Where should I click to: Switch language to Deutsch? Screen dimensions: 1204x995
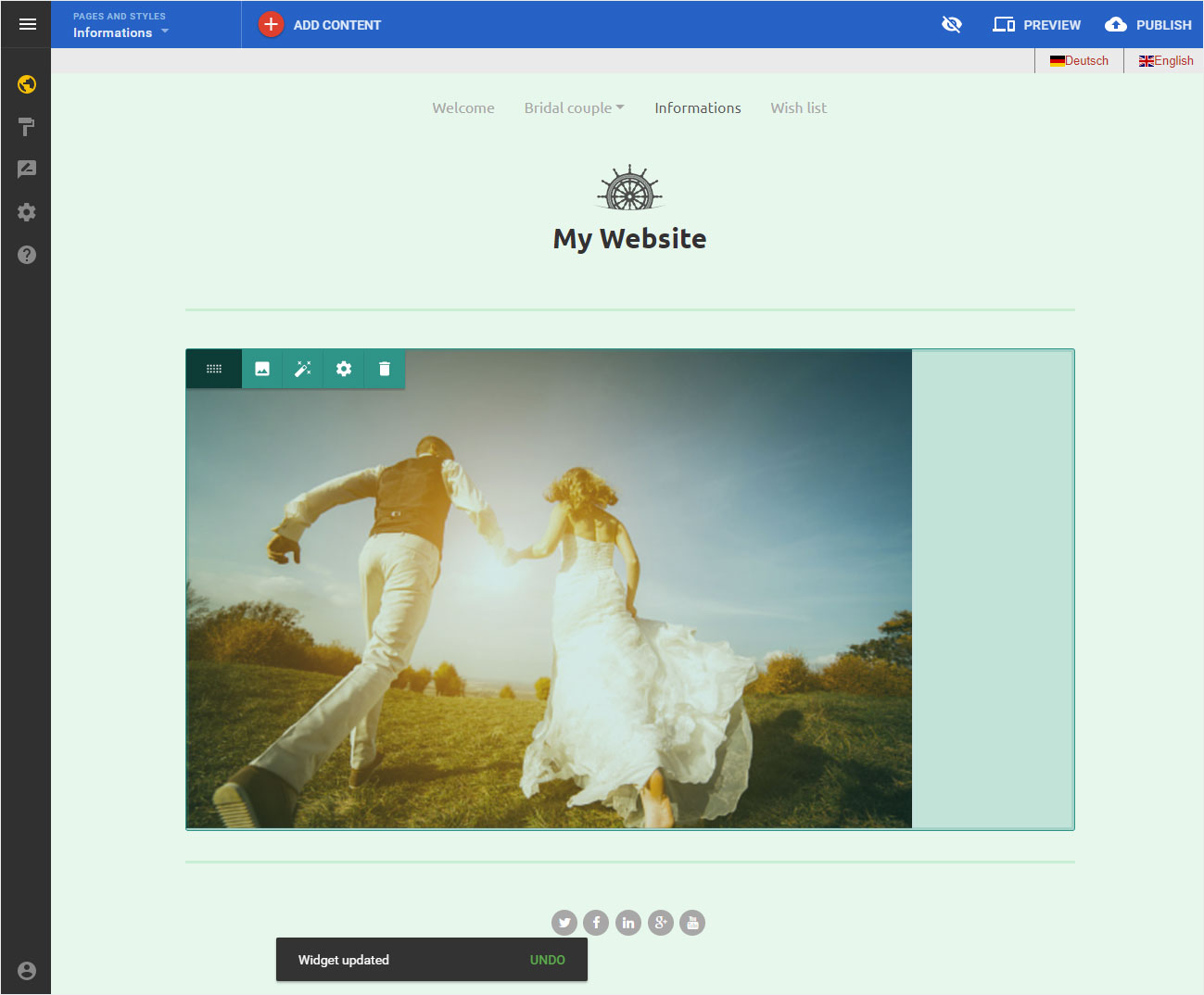1079,60
